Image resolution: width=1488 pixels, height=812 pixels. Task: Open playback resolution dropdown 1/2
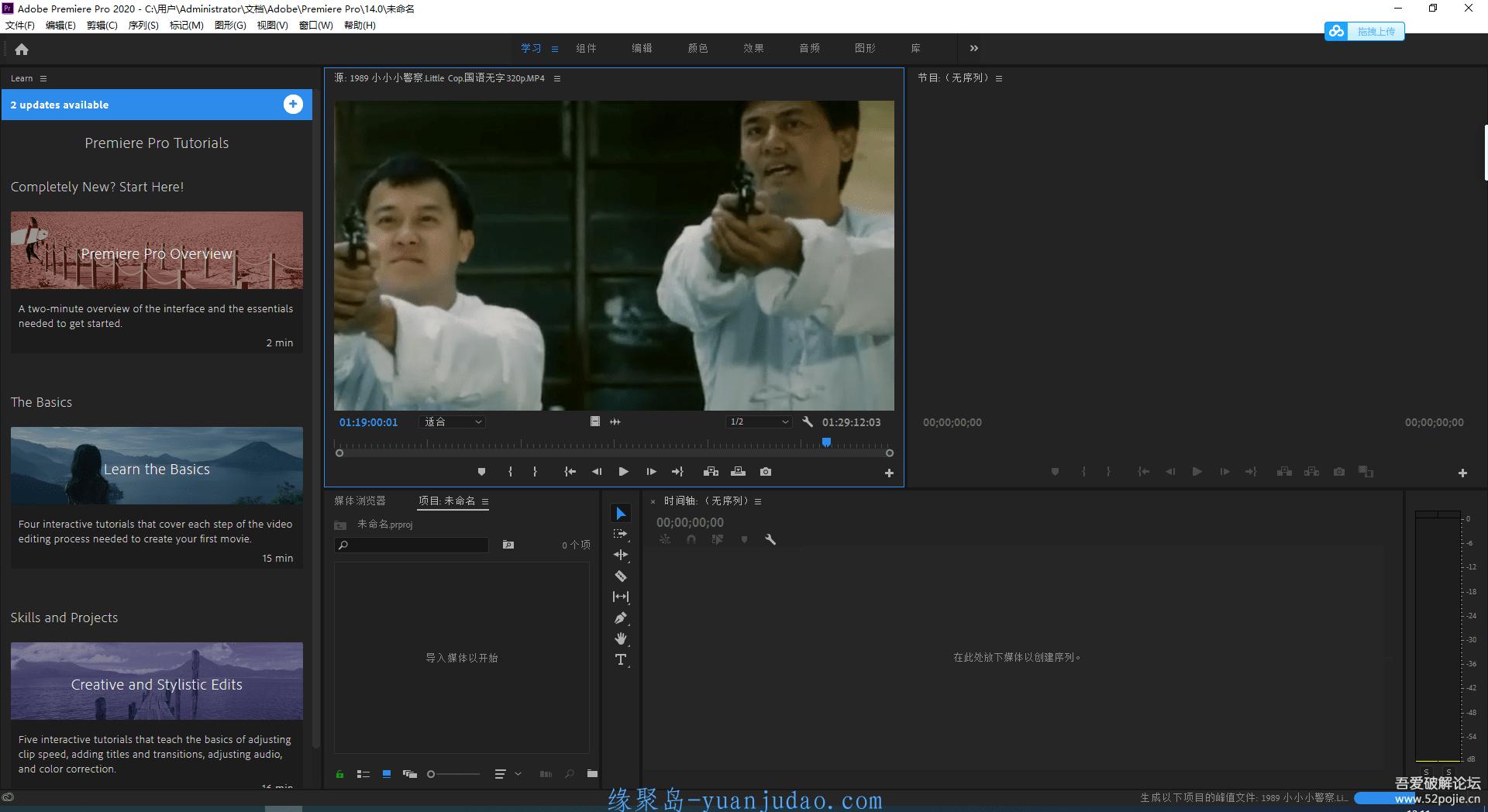click(759, 422)
